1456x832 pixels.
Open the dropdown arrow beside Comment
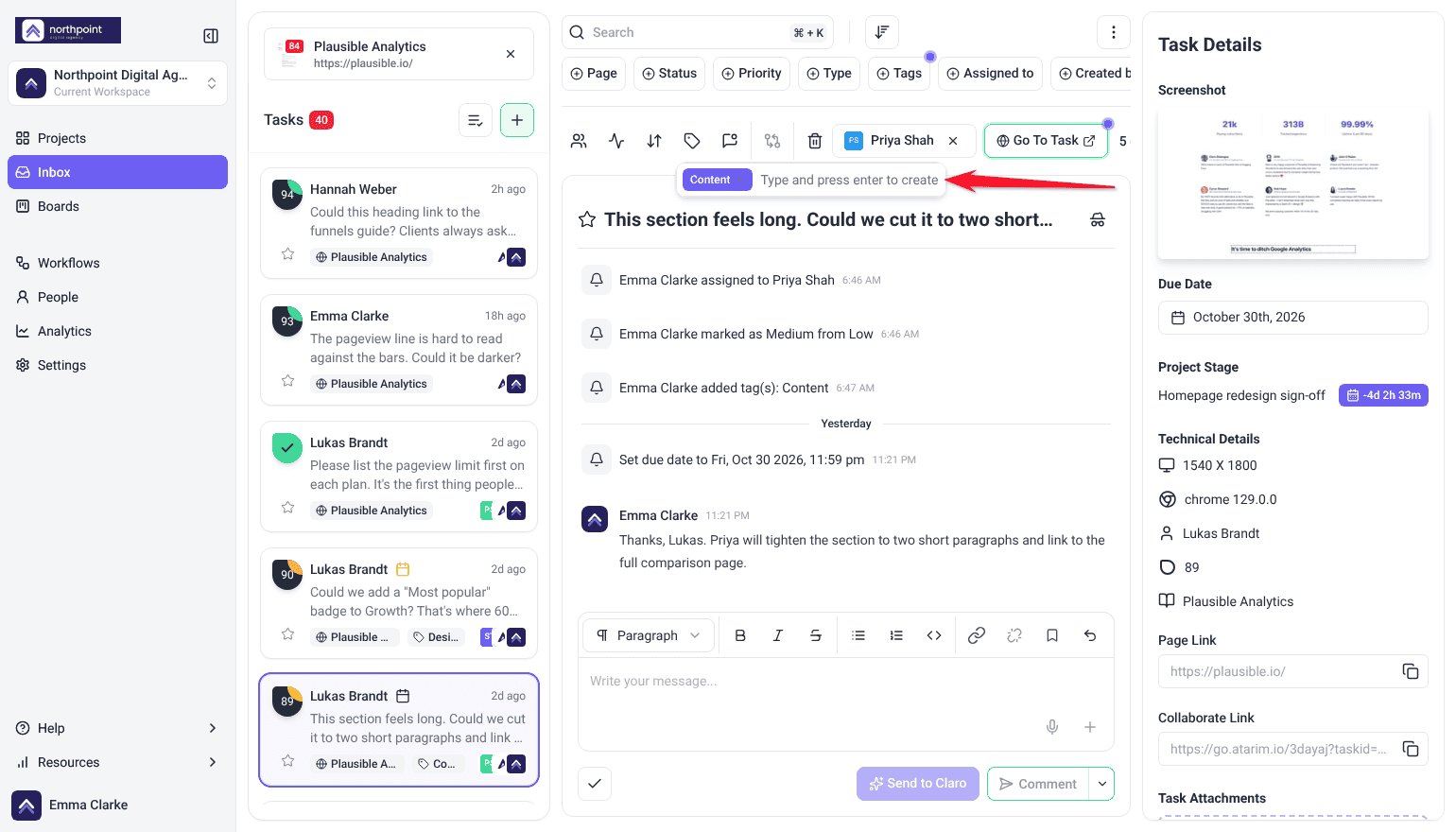pos(1102,784)
